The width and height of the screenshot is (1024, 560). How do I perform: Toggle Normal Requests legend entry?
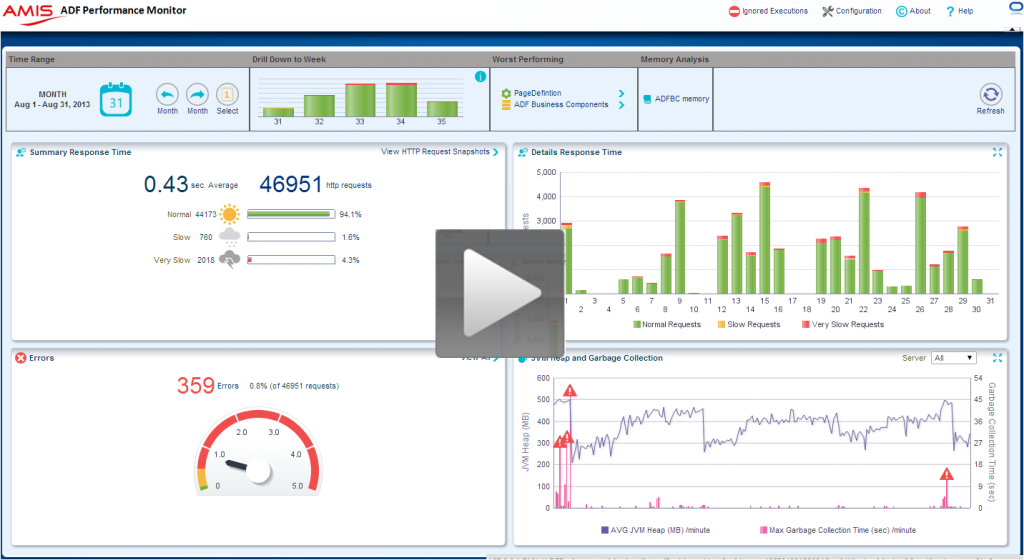tap(667, 324)
